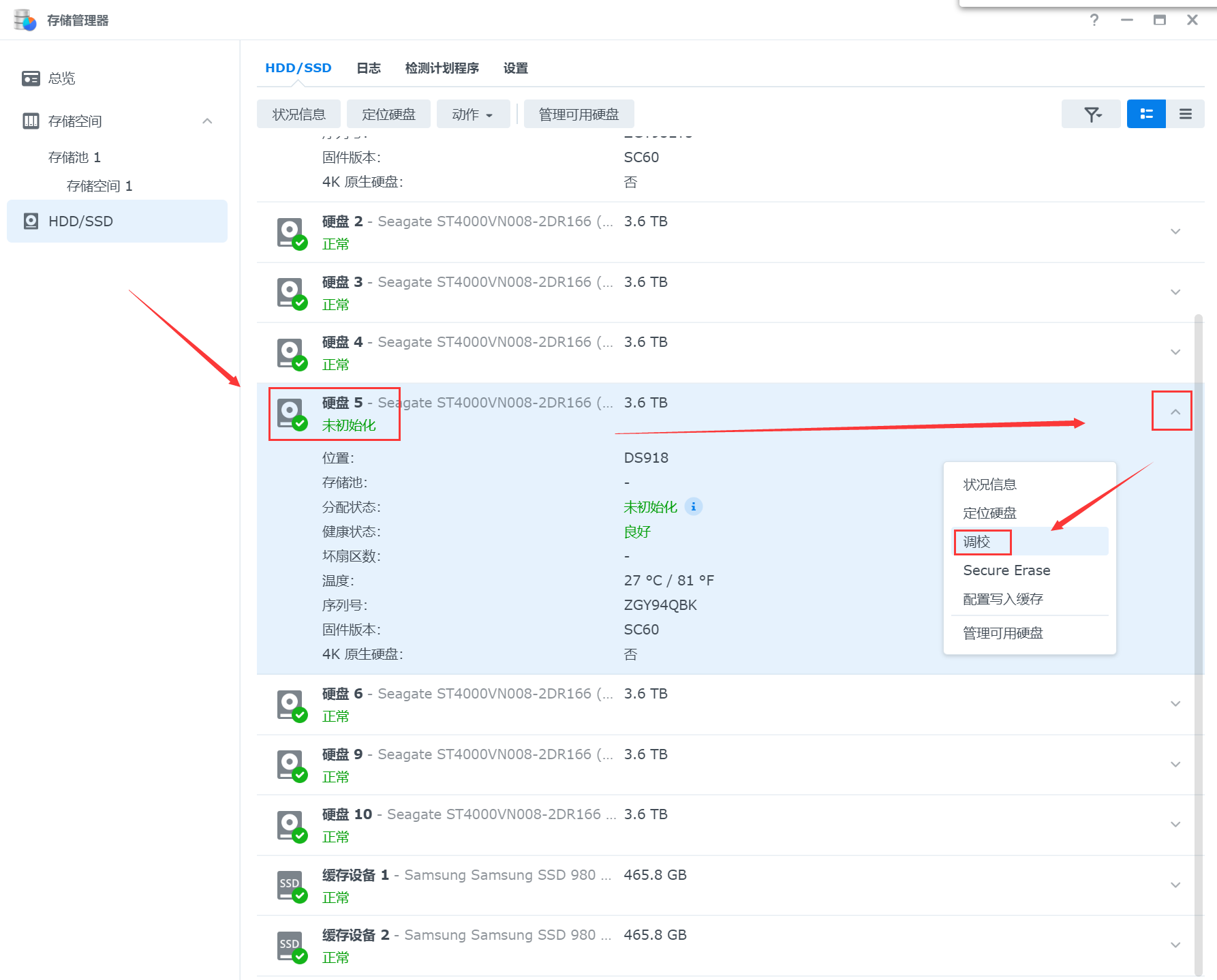This screenshot has width=1217, height=980.
Task: Click the info icon beside 未初始化
Action: tap(693, 506)
